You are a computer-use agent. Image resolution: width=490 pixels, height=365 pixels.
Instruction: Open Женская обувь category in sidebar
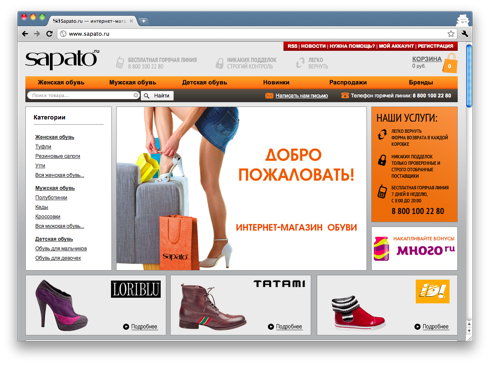[55, 137]
